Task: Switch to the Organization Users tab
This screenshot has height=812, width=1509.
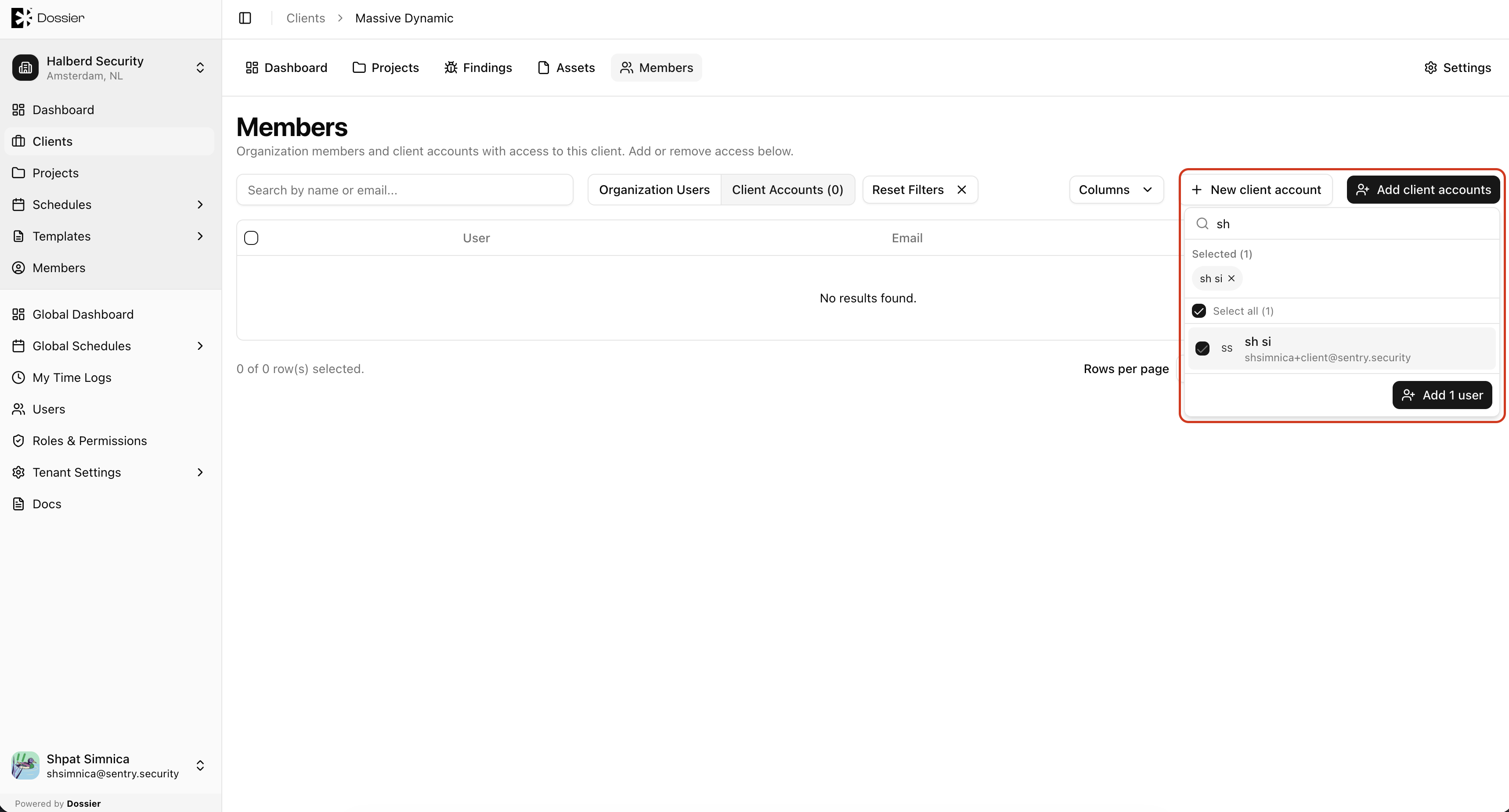Action: (x=654, y=190)
